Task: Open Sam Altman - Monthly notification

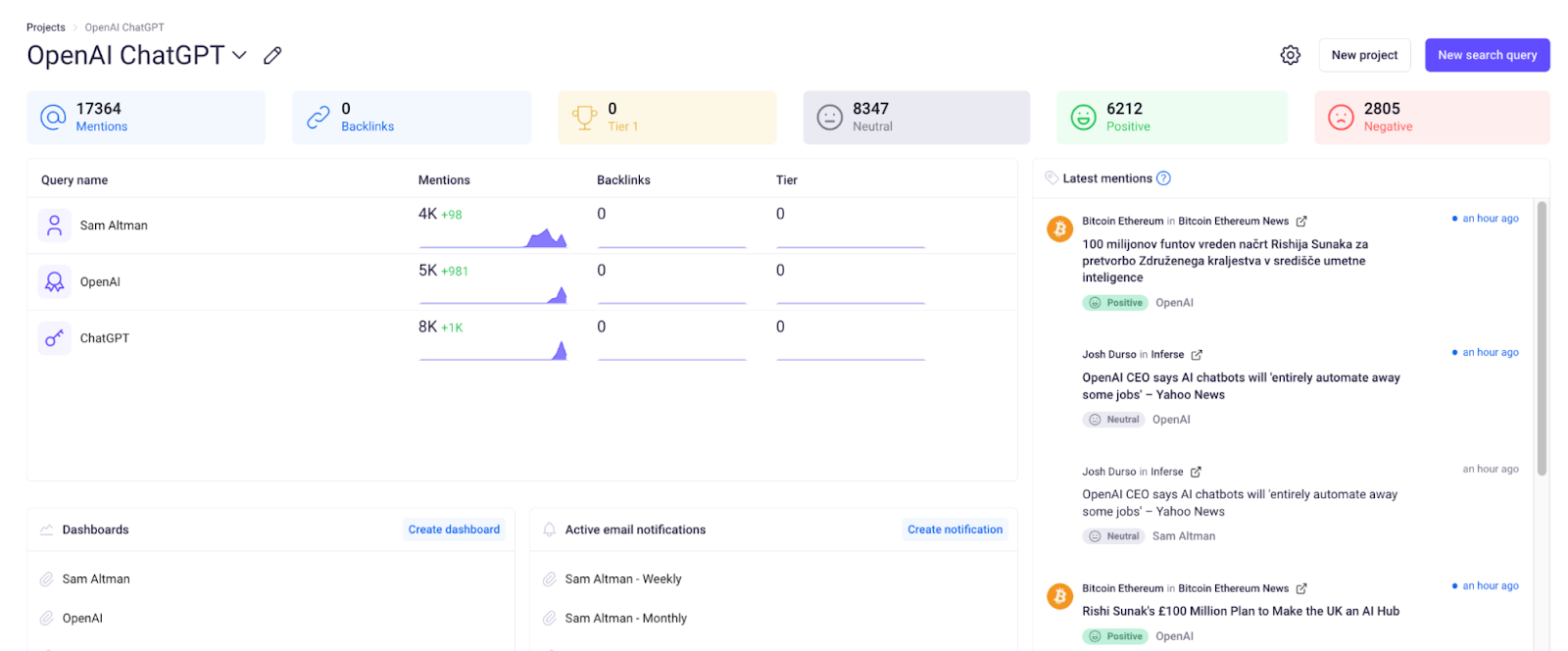Action: [626, 619]
